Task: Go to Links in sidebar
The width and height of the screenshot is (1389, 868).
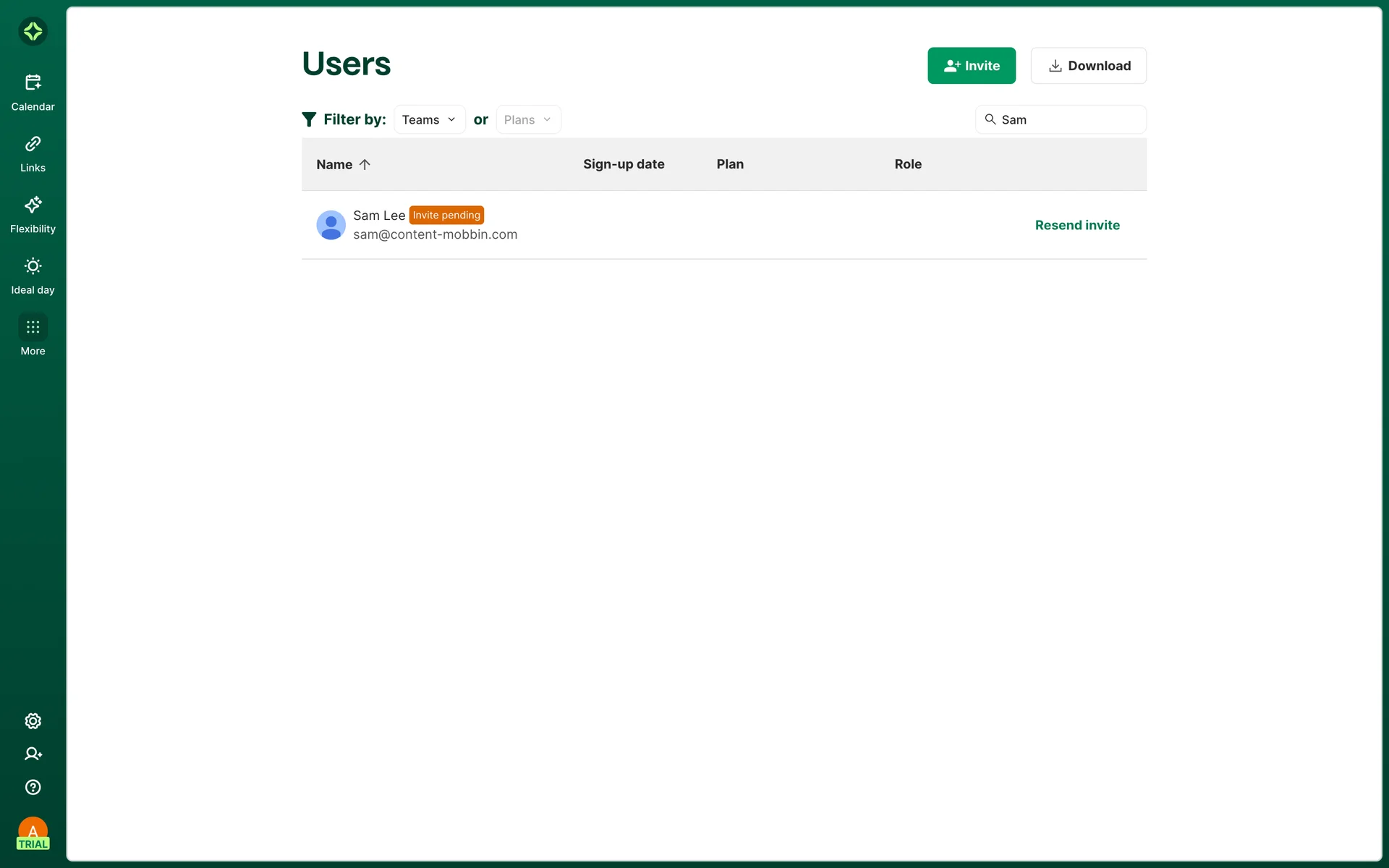Action: (x=33, y=153)
